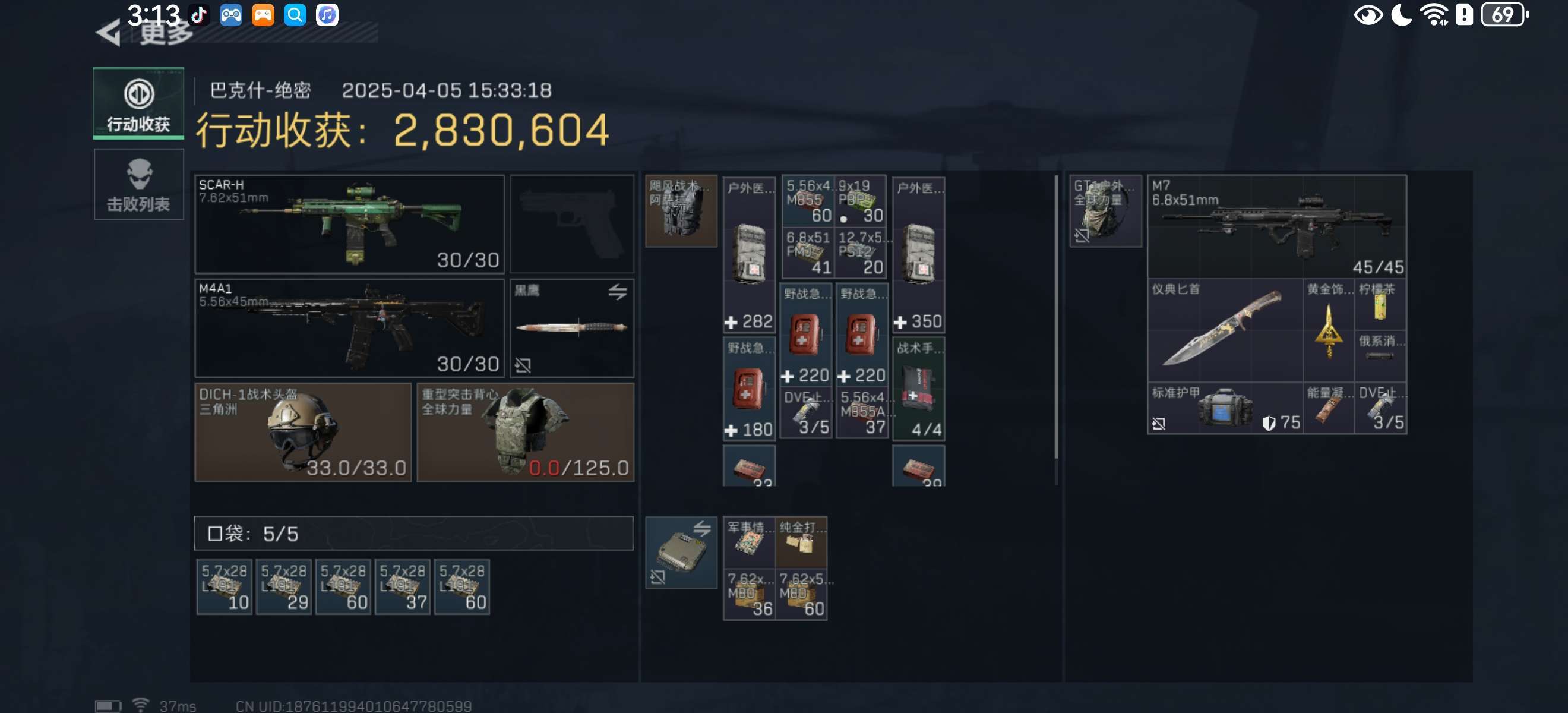The width and height of the screenshot is (1568, 713).
Task: Tap the swap arrows on 黑鹰 knife
Action: coord(617,292)
